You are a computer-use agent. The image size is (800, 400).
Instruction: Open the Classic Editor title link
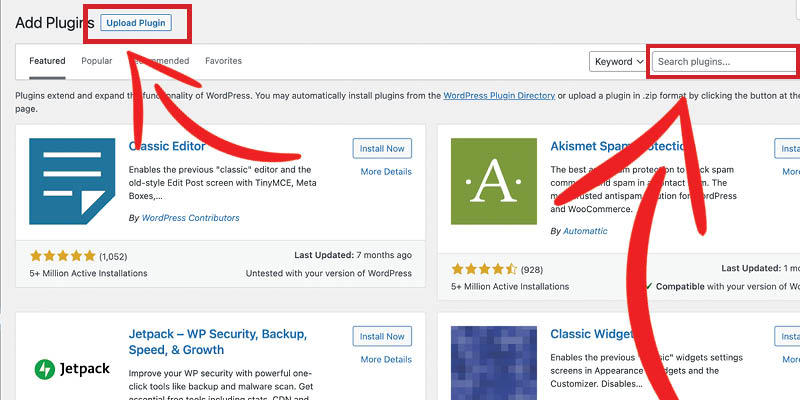pyautogui.click(x=167, y=146)
